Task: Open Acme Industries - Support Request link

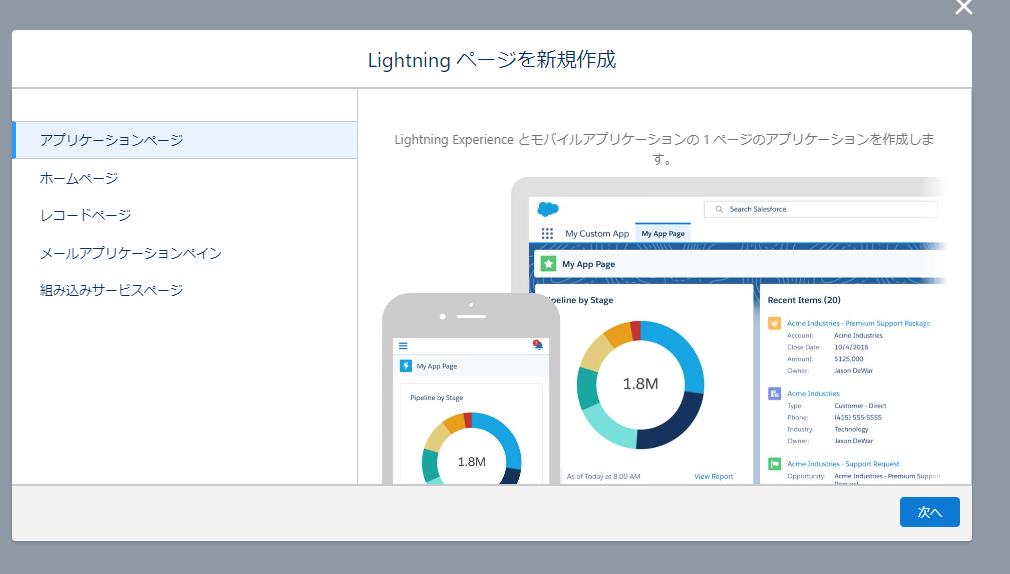Action: click(843, 464)
